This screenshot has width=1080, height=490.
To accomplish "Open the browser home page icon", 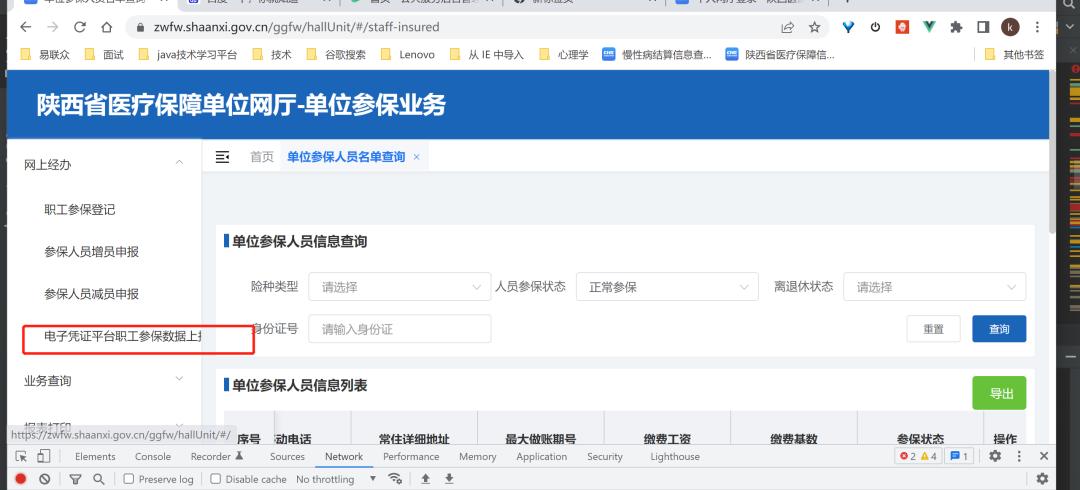I will point(106,28).
